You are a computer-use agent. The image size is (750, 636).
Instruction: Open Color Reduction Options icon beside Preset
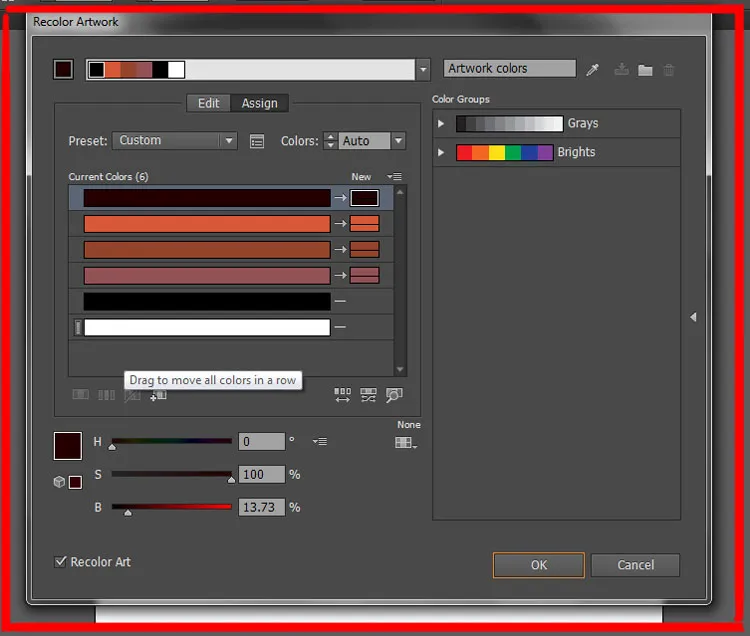coord(257,141)
